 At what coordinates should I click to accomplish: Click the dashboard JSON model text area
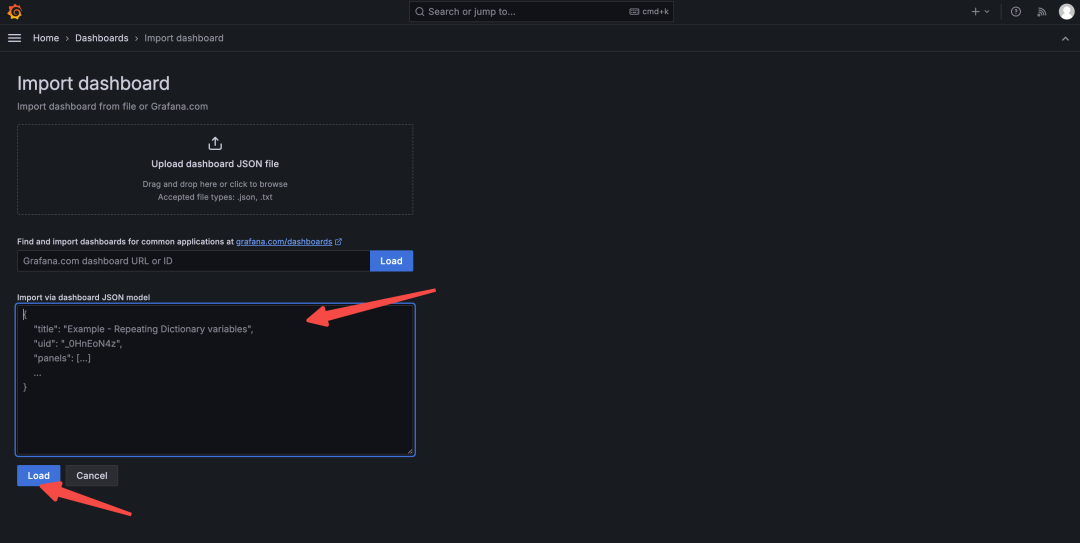pos(216,380)
